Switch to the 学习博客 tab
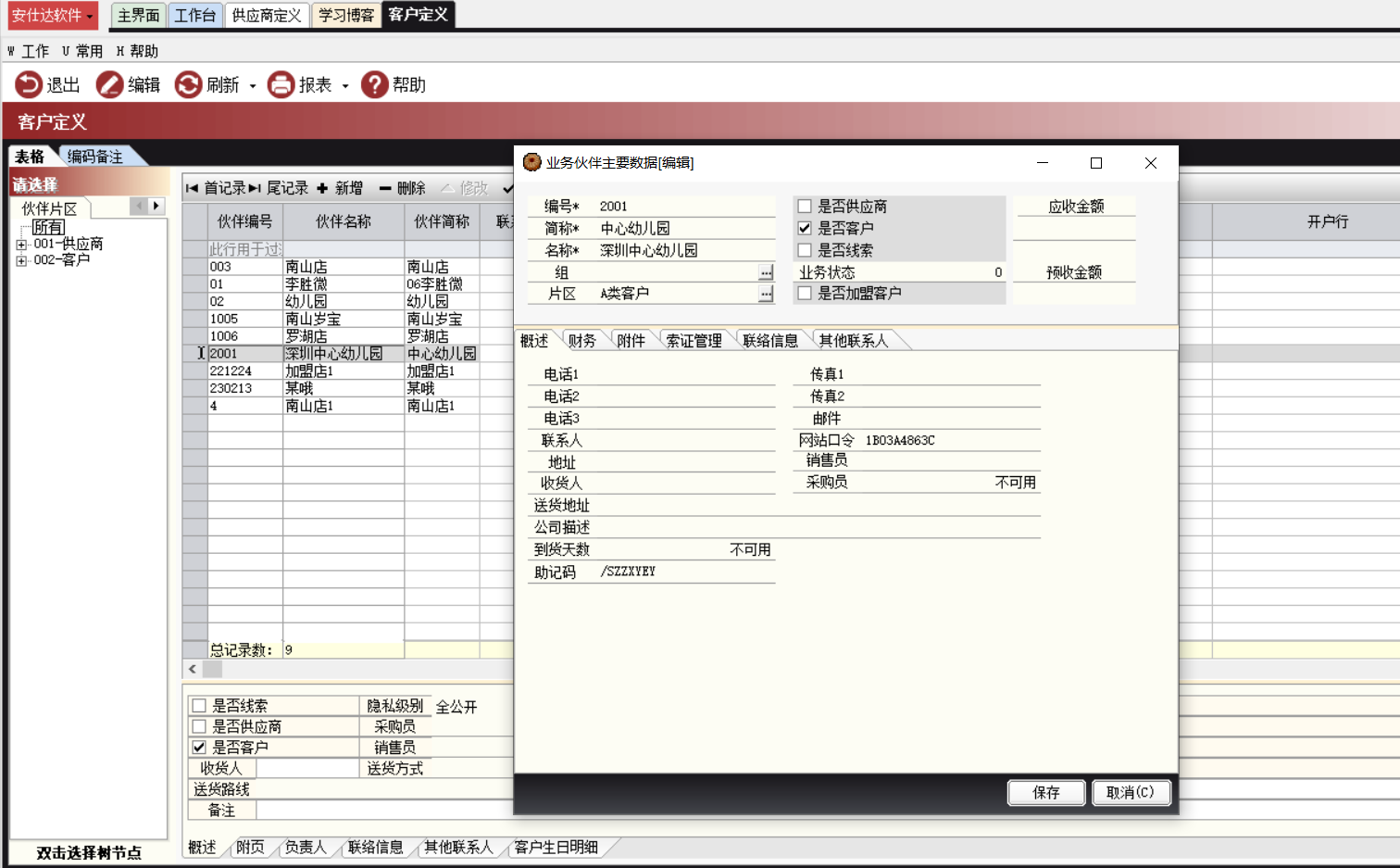Viewport: 1400px width, 868px height. point(346,16)
